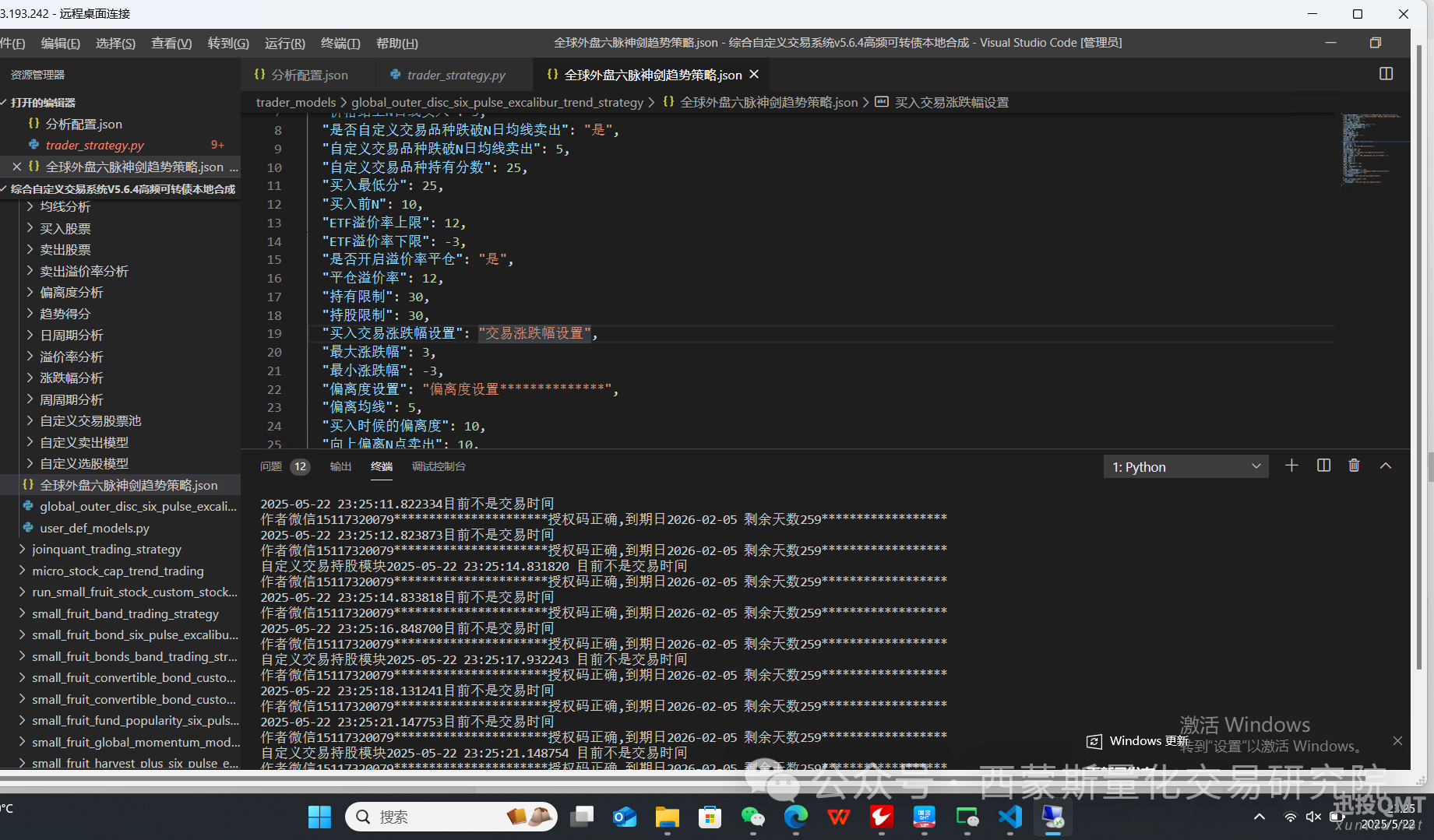Close the 全球外盘六脉神剑趋势策略.json editor tab
The image size is (1434, 840).
point(753,75)
